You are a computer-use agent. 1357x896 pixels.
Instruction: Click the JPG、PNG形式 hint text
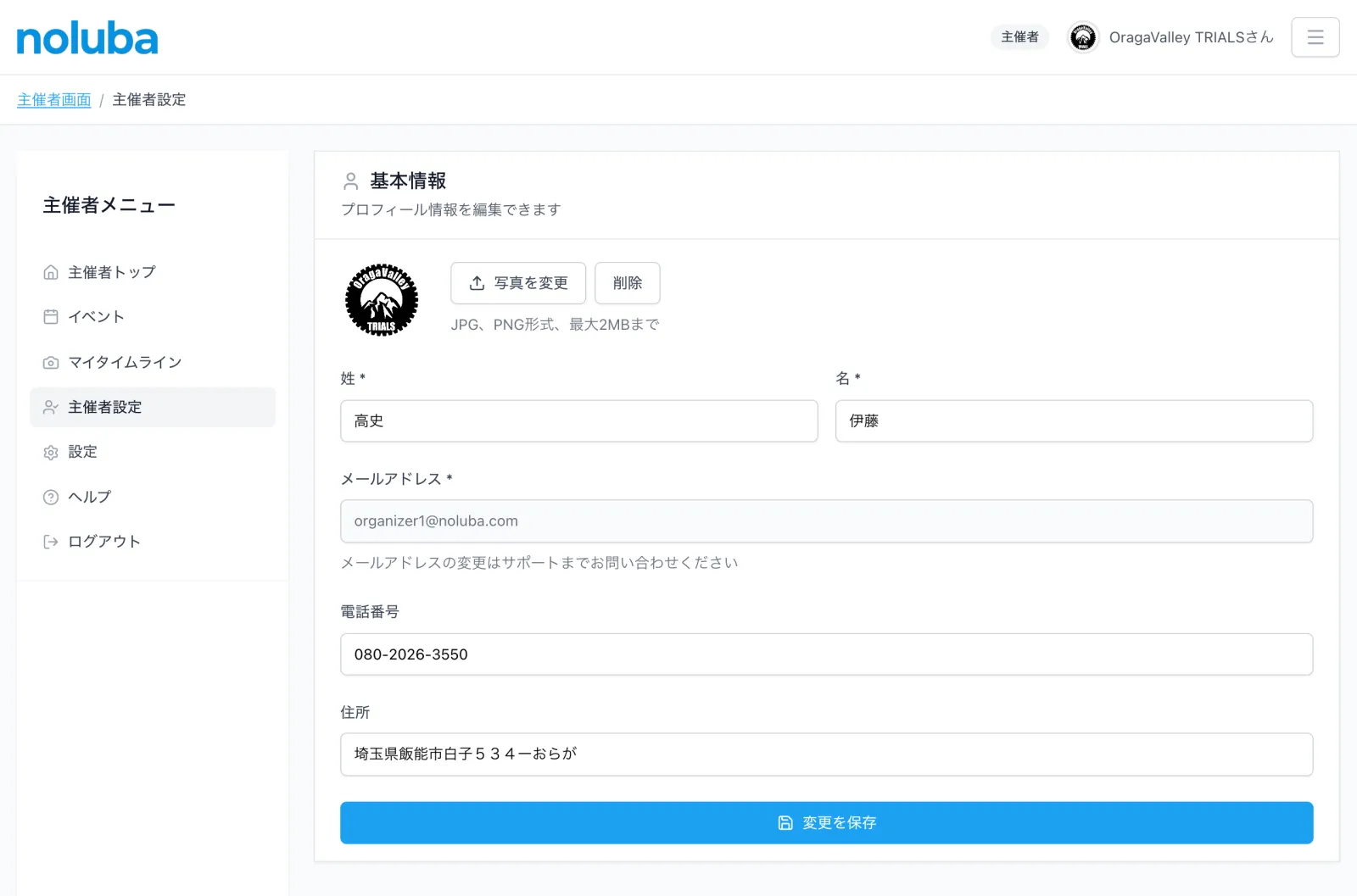pos(555,325)
